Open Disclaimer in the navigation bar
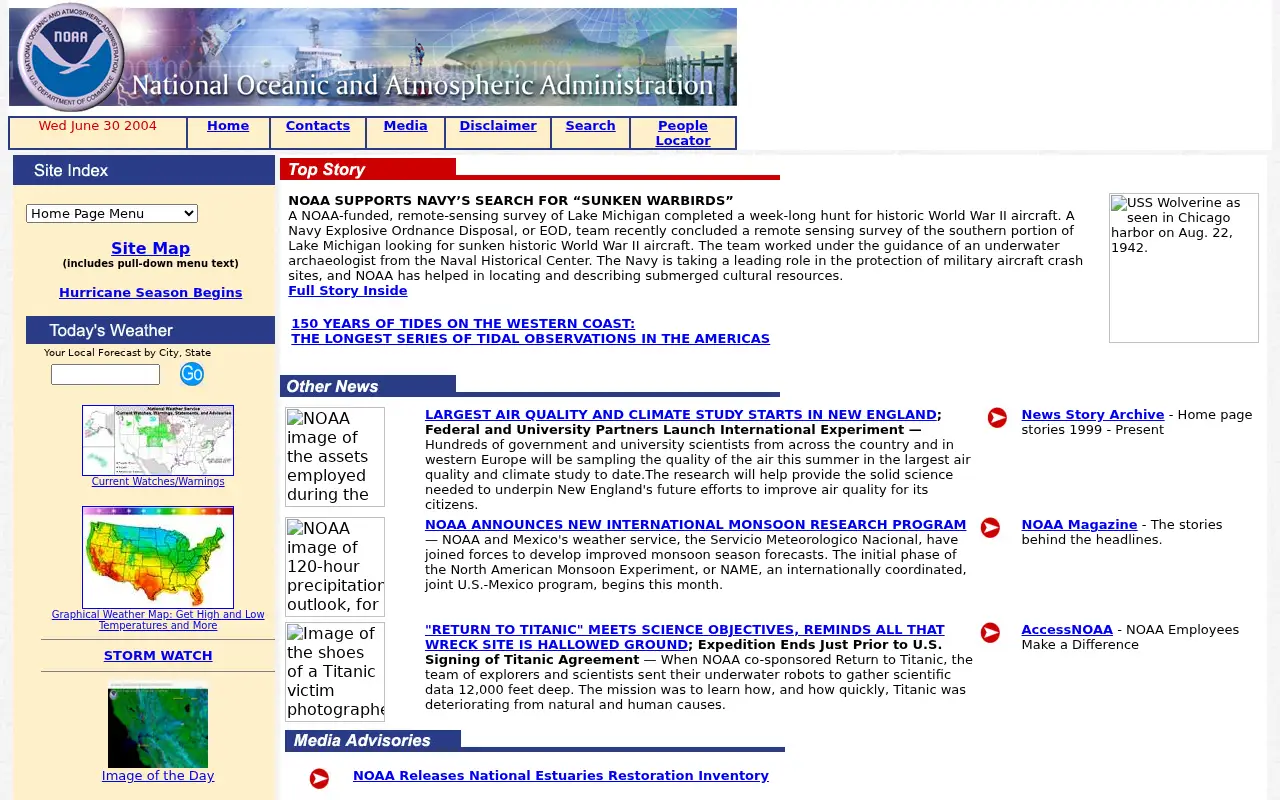 pos(498,126)
